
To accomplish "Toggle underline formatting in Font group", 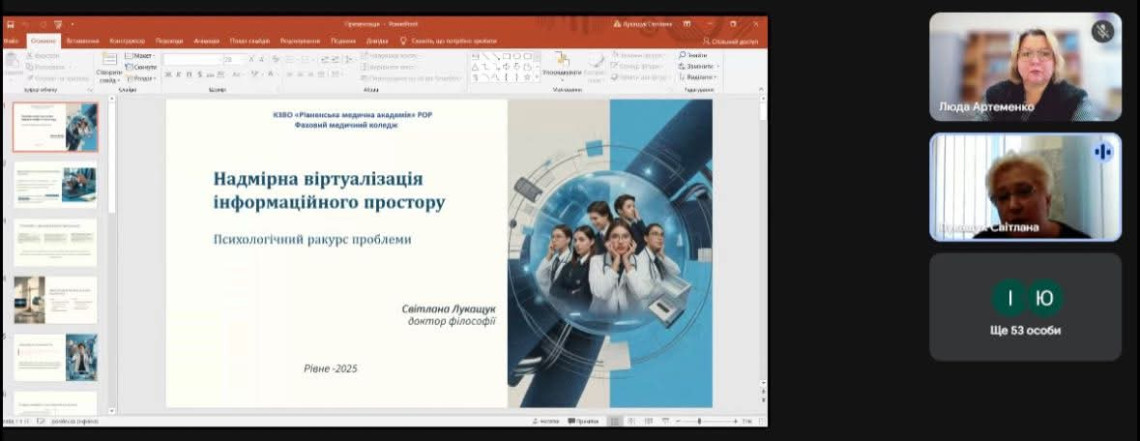I will coord(188,75).
